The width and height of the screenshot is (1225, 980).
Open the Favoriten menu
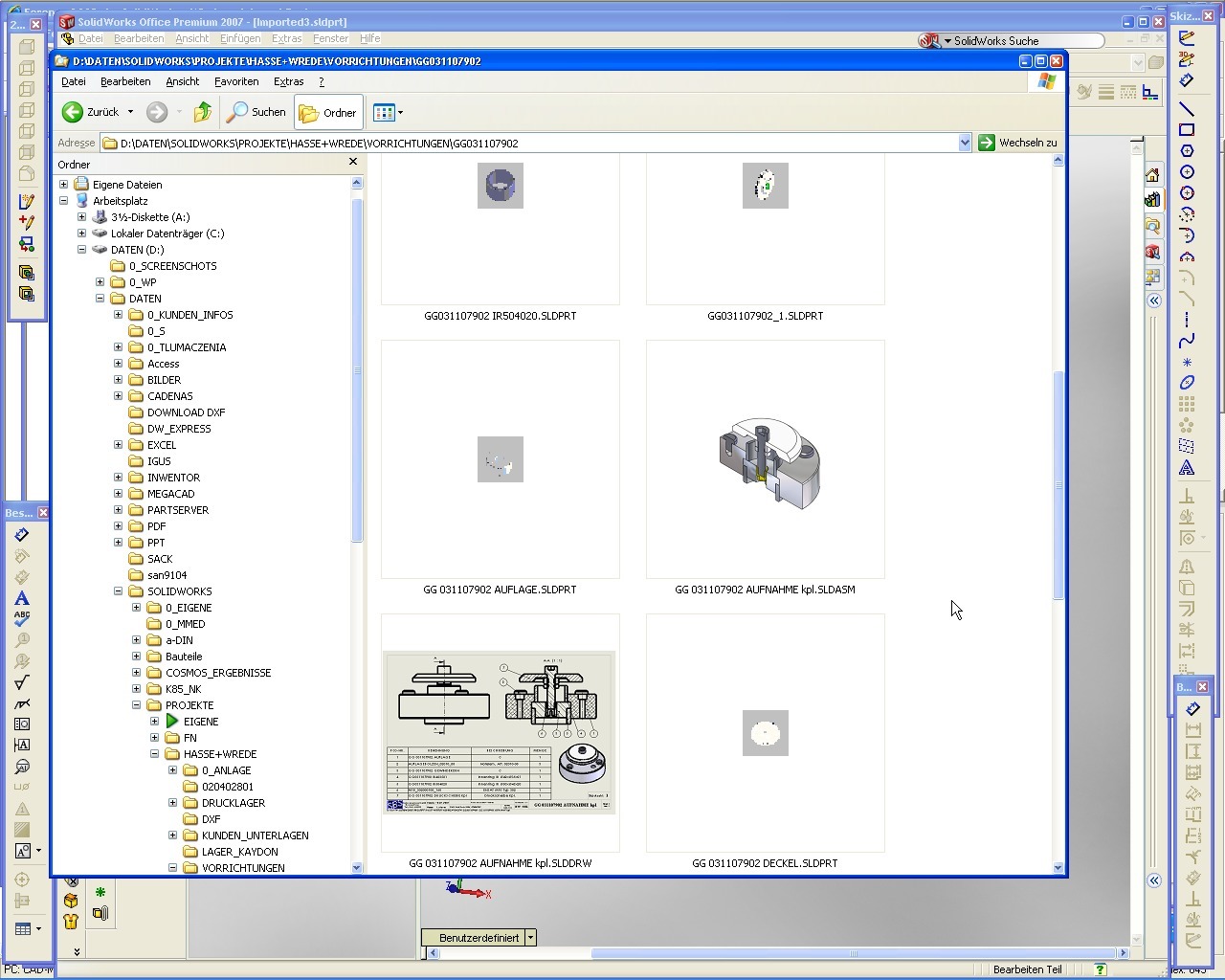236,81
